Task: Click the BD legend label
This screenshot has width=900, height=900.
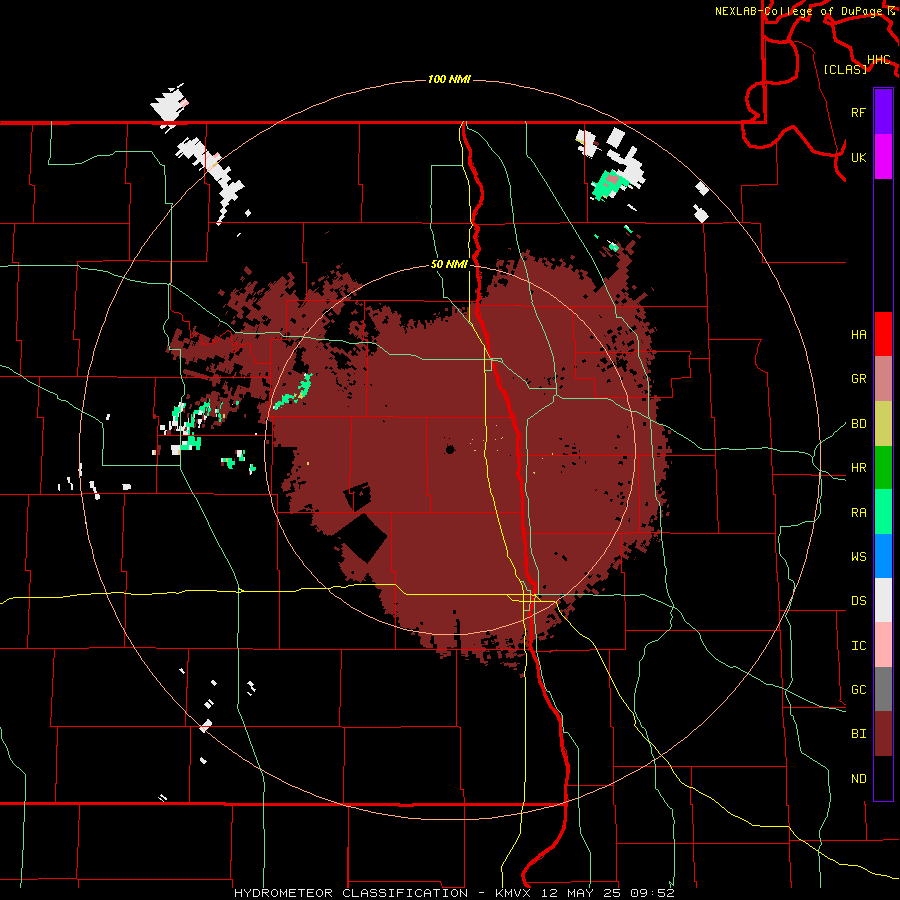Action: pyautogui.click(x=858, y=423)
